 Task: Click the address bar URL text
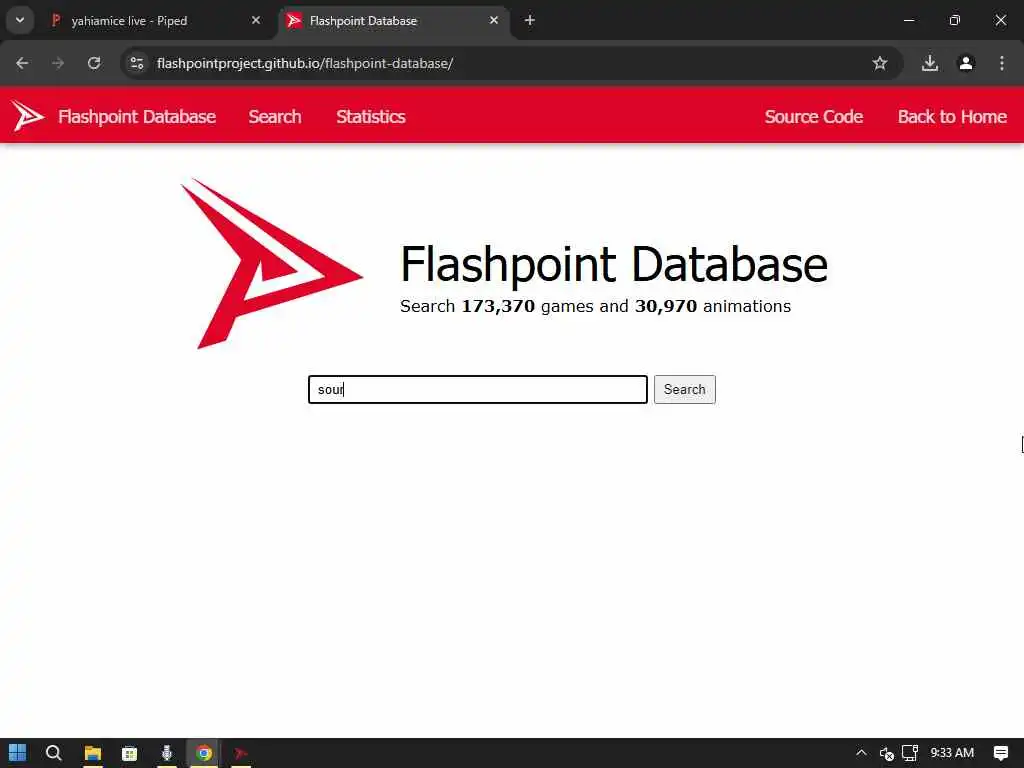pyautogui.click(x=305, y=63)
